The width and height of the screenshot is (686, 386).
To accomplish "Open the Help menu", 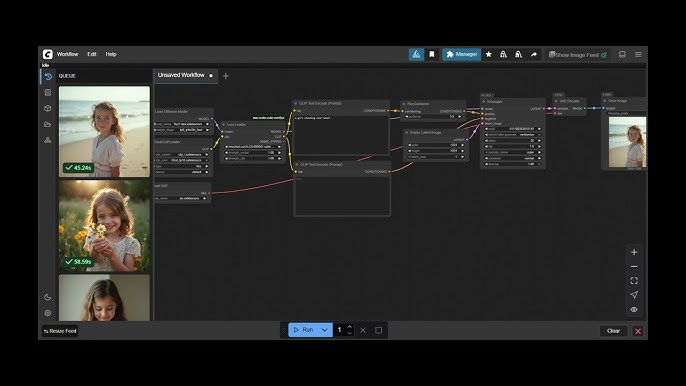I will pos(111,54).
